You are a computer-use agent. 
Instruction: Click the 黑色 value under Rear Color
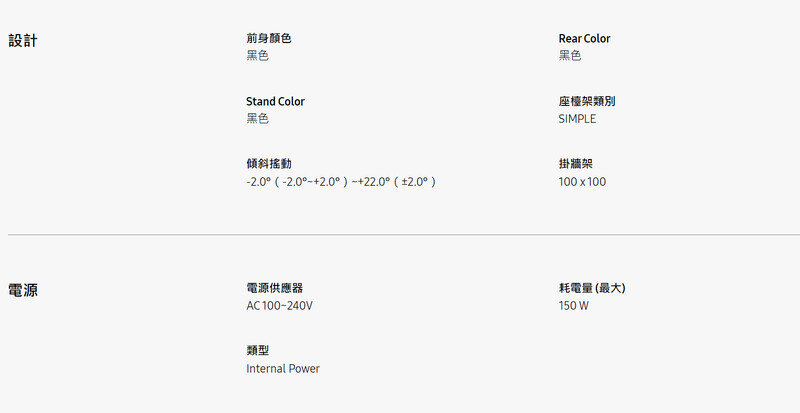(x=569, y=56)
